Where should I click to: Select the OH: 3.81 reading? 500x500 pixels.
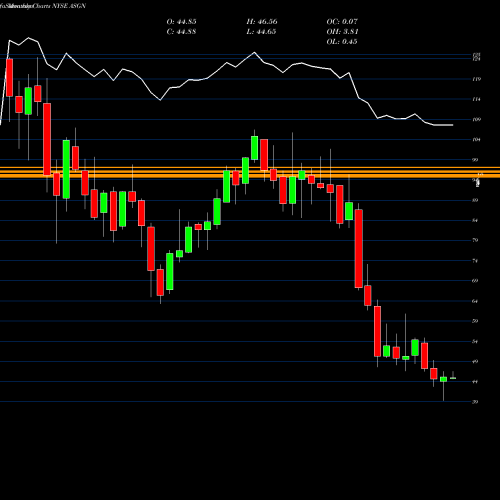point(342,32)
